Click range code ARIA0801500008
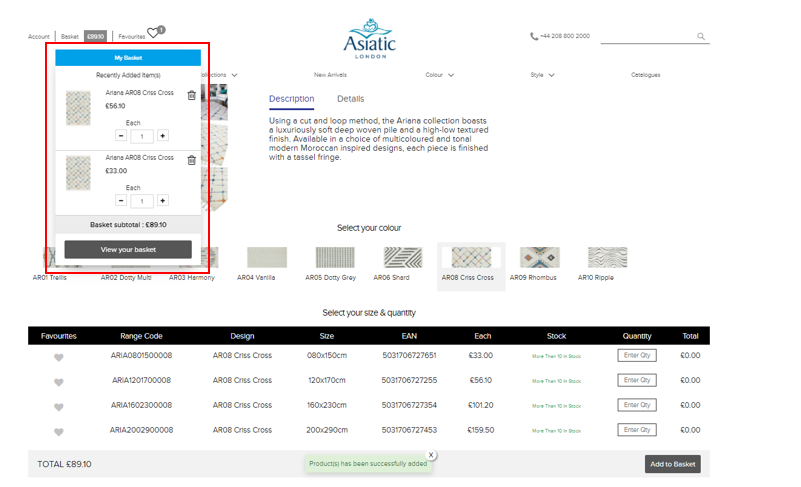The width and height of the screenshot is (801, 487). (142, 355)
